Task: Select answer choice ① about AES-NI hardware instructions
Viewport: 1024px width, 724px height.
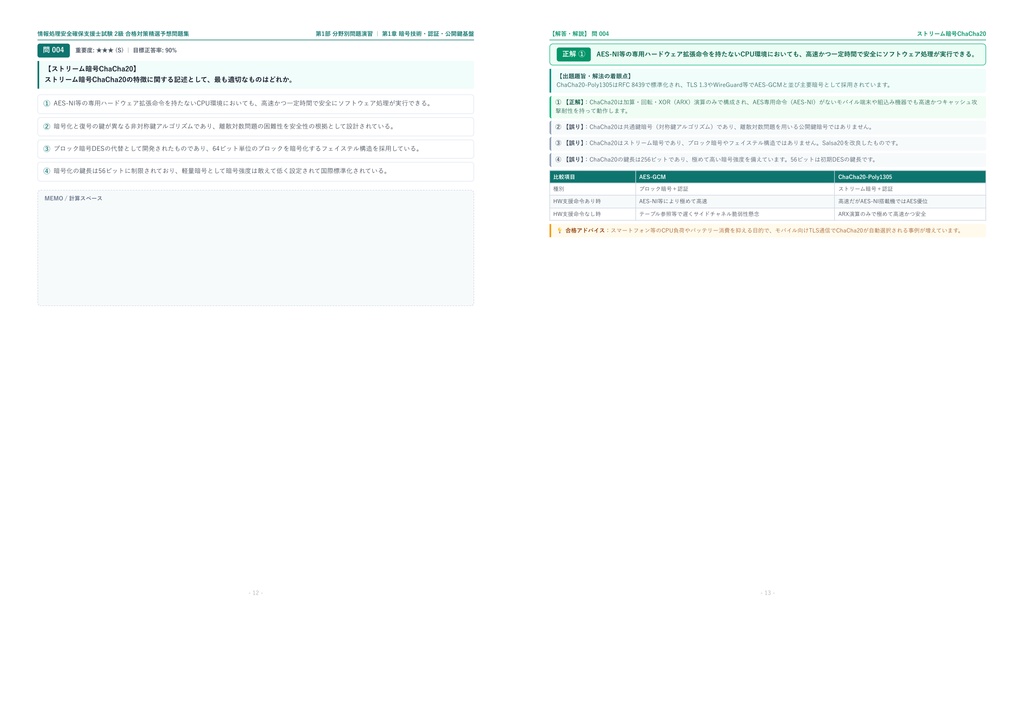Action: pos(255,104)
